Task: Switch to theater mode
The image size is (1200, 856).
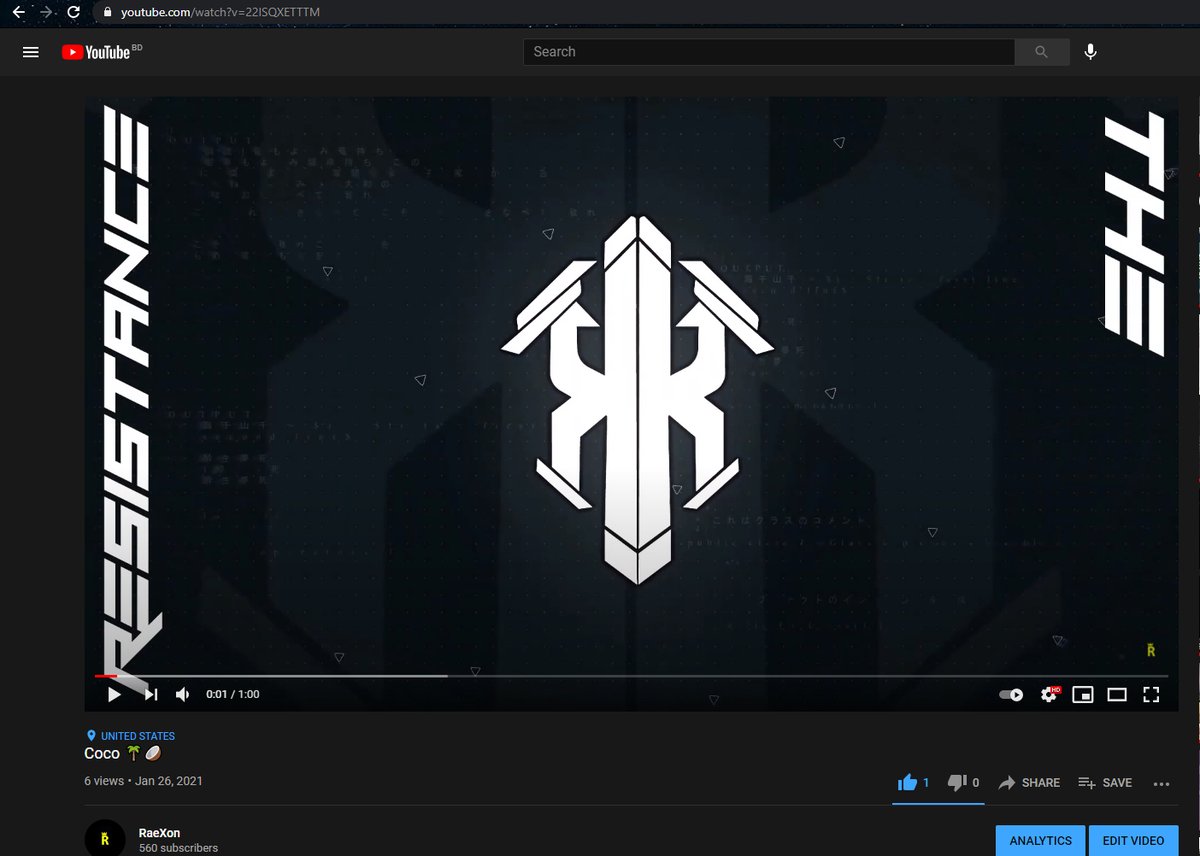Action: pyautogui.click(x=1117, y=694)
